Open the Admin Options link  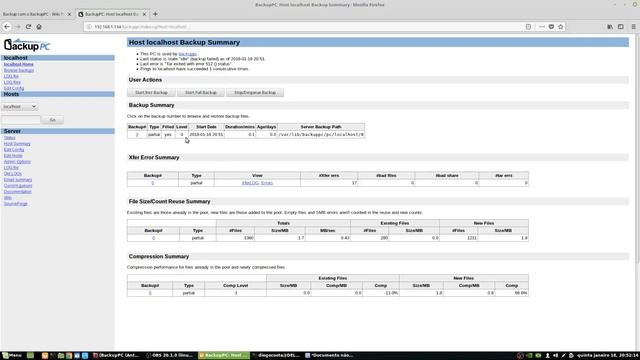coord(17,162)
